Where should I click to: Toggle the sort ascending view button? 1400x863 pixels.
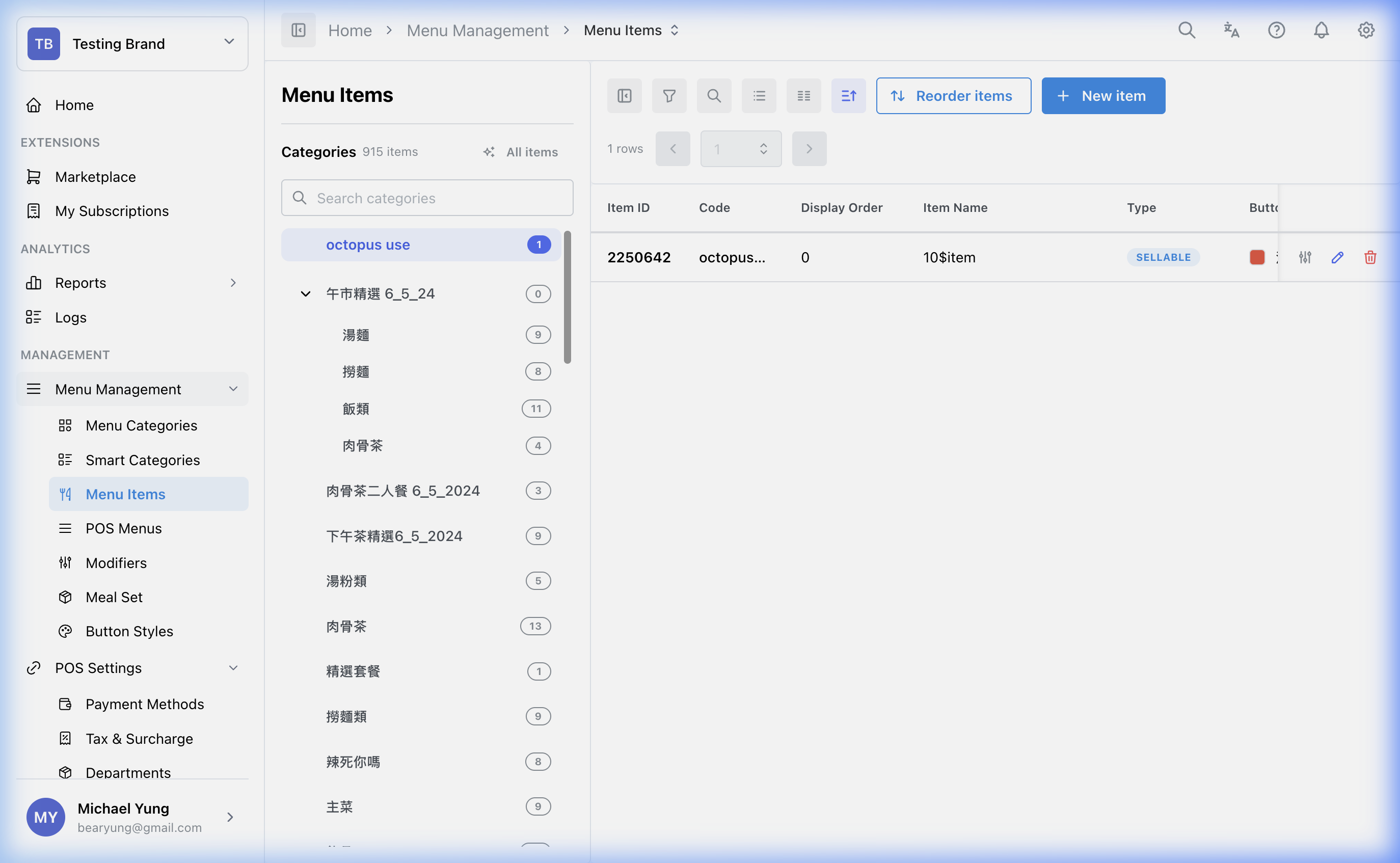click(x=848, y=96)
